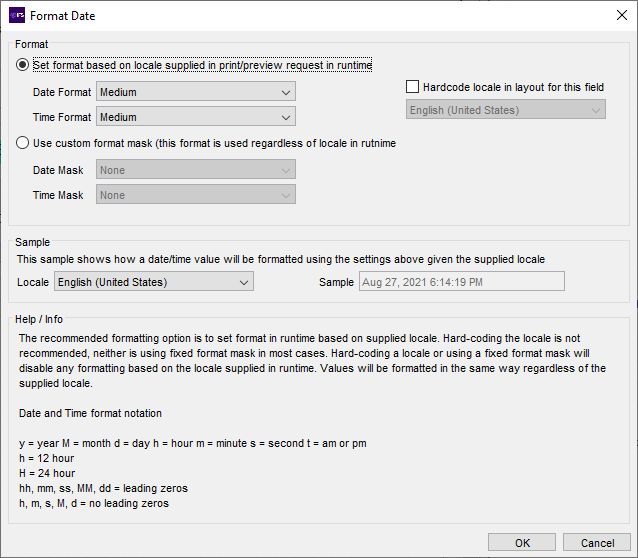
Task: Click the application icon in the title bar
Action: tap(16, 16)
